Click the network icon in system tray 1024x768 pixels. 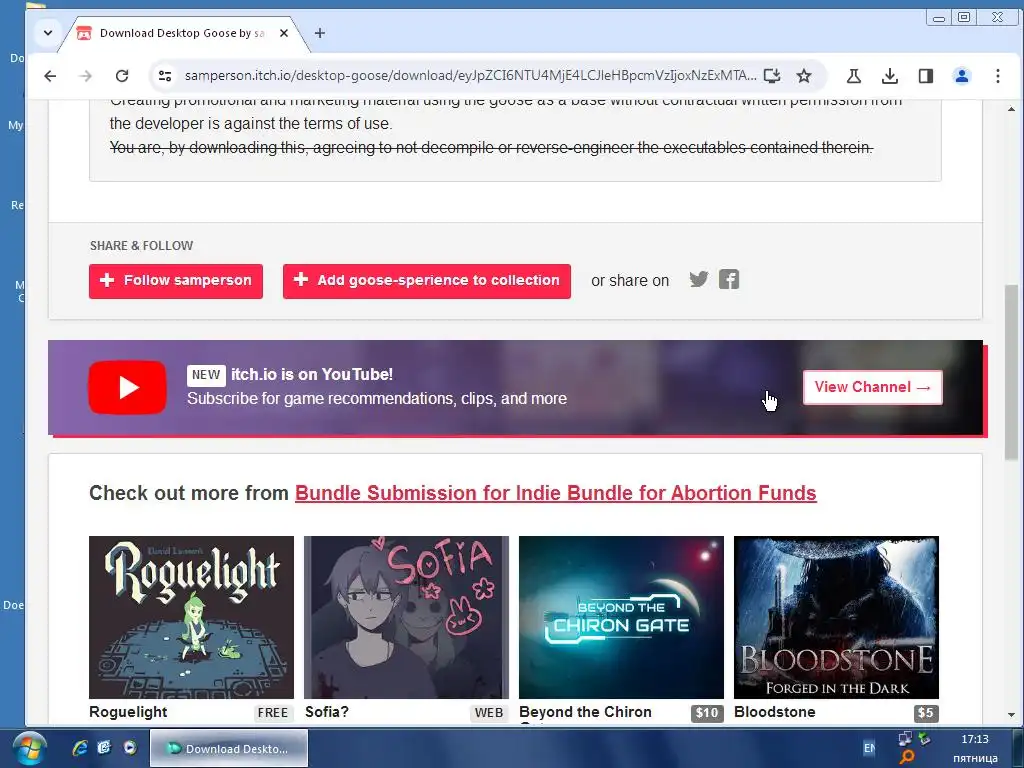tap(905, 739)
